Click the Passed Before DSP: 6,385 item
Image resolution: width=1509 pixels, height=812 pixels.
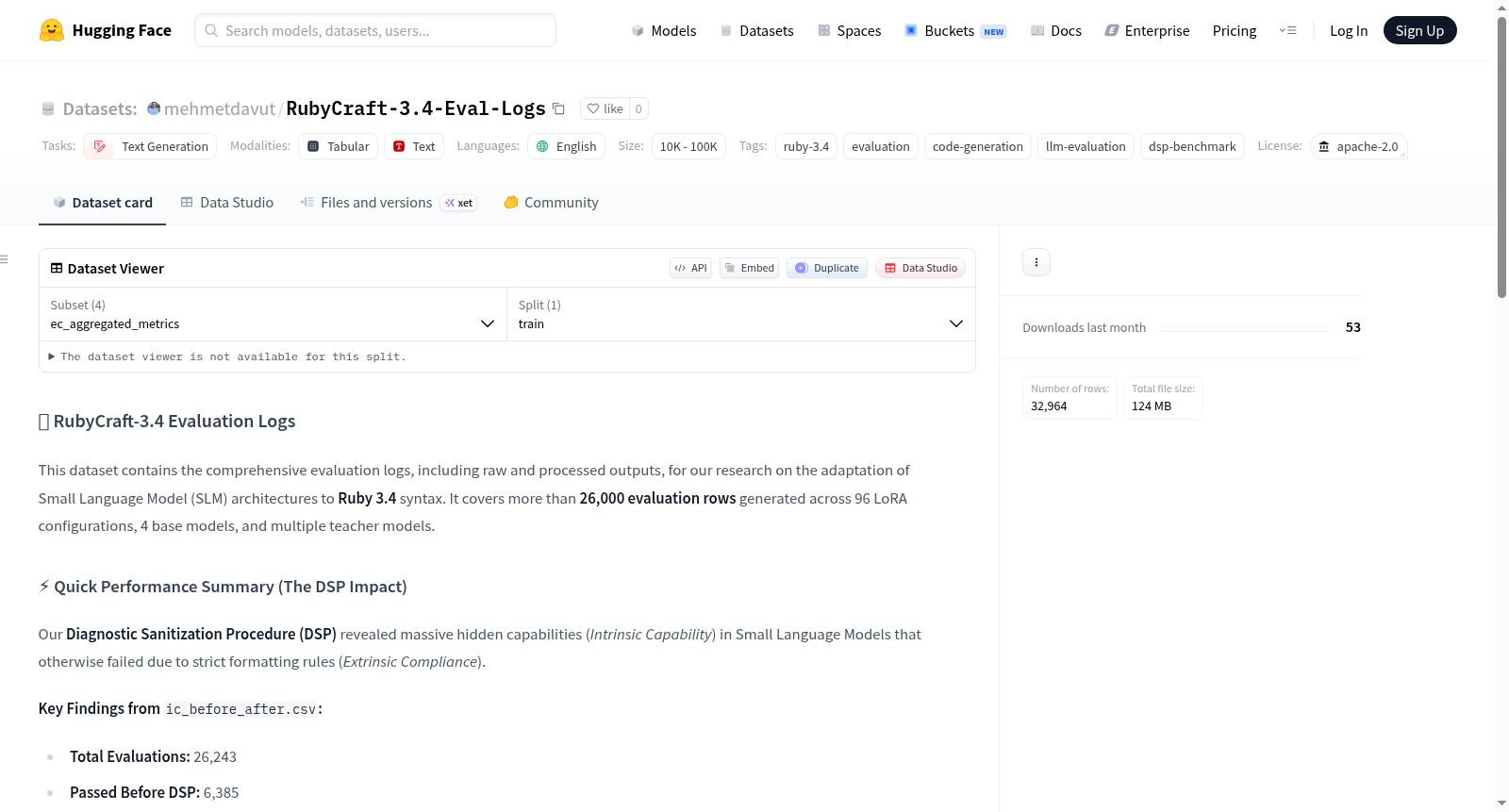point(154,792)
